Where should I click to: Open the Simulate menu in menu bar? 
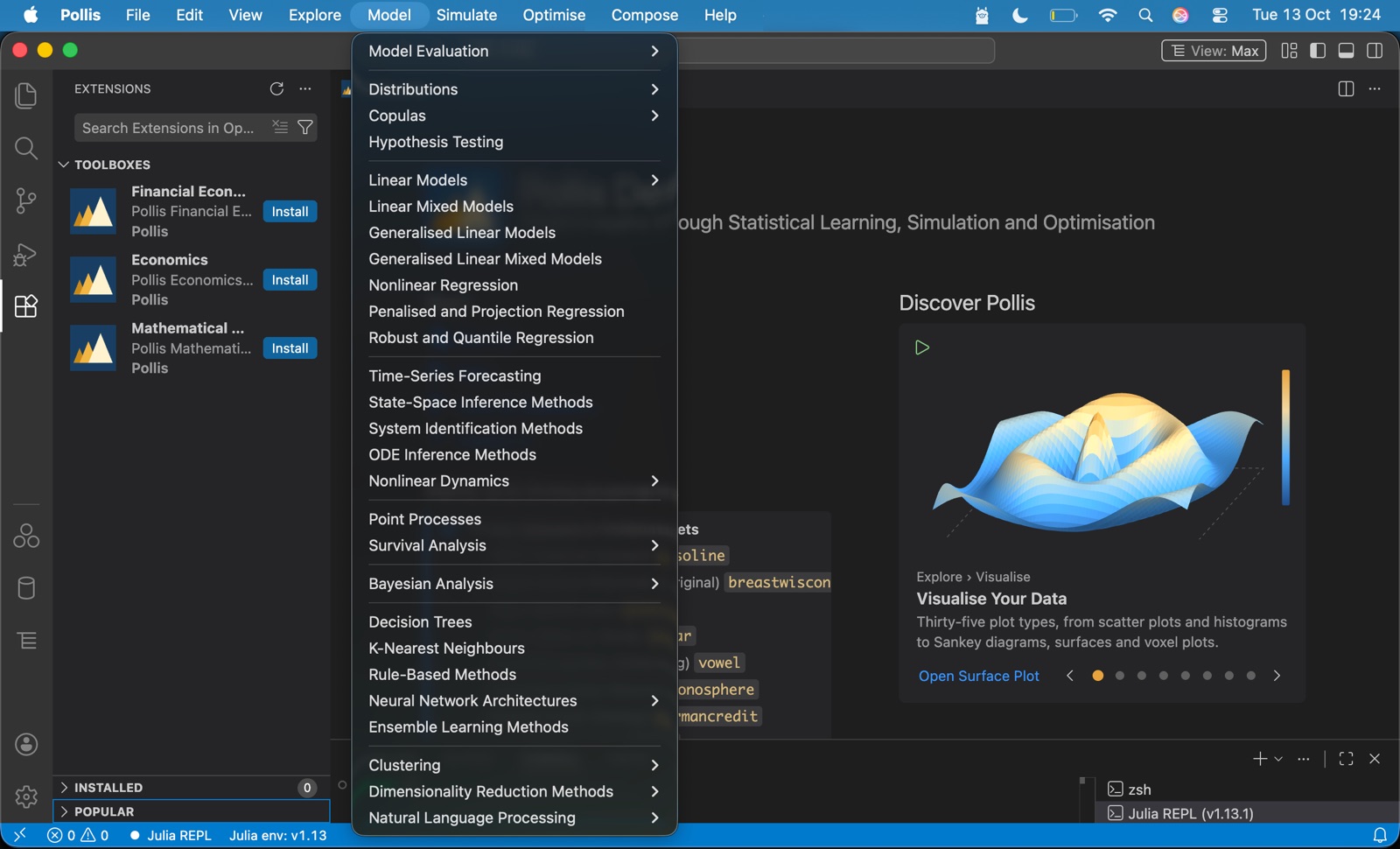tap(466, 15)
